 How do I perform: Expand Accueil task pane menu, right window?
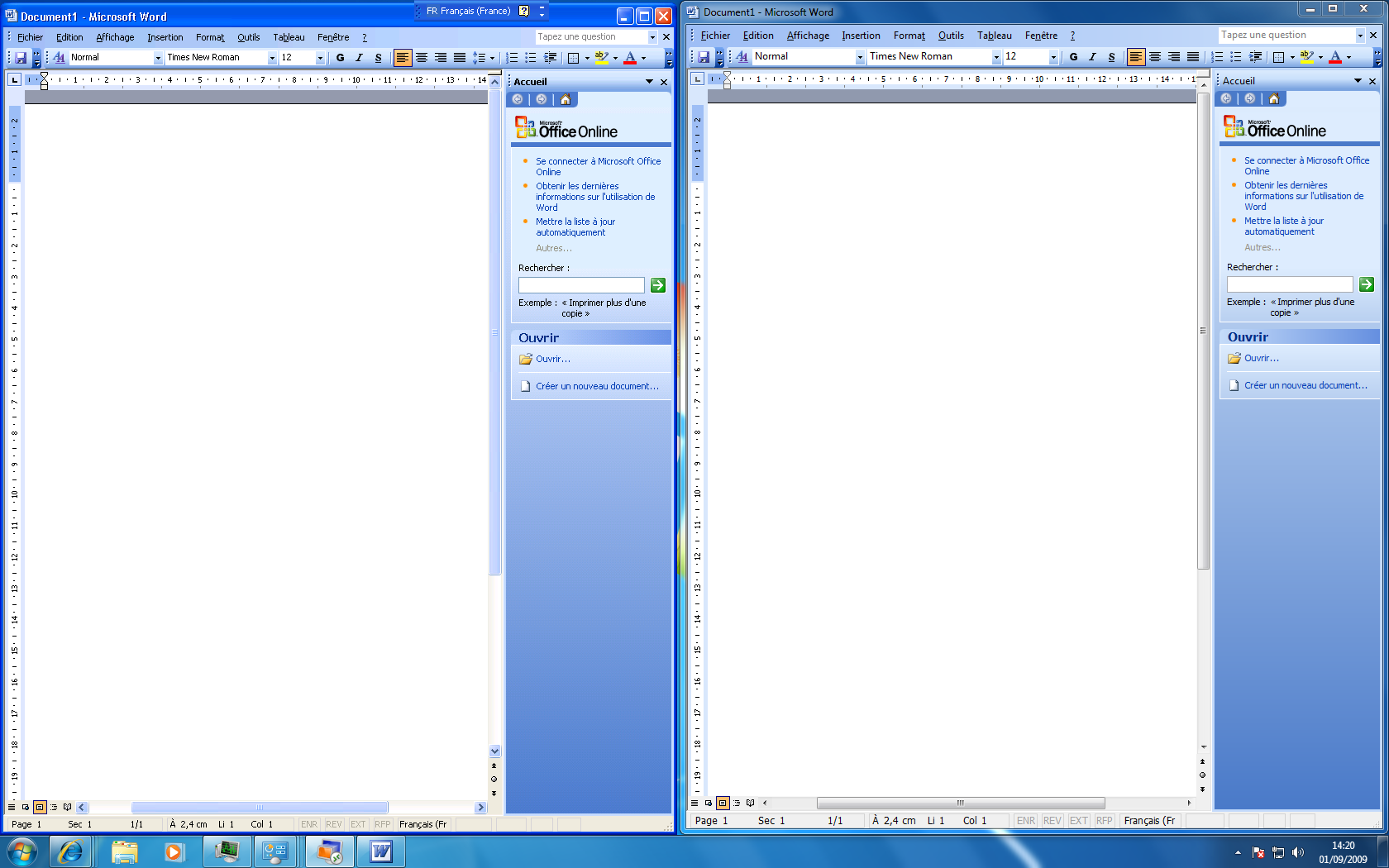point(1358,81)
